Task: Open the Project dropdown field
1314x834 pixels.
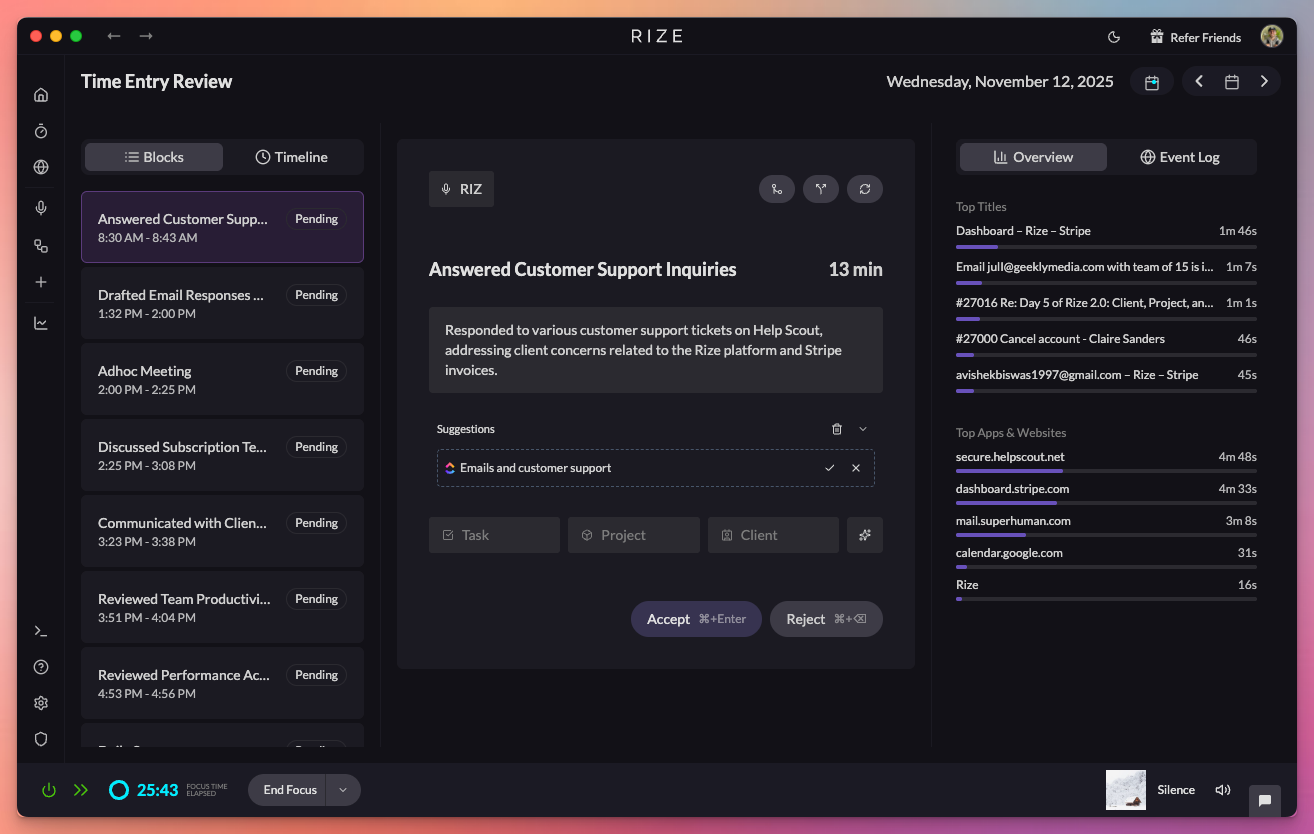Action: tap(634, 535)
